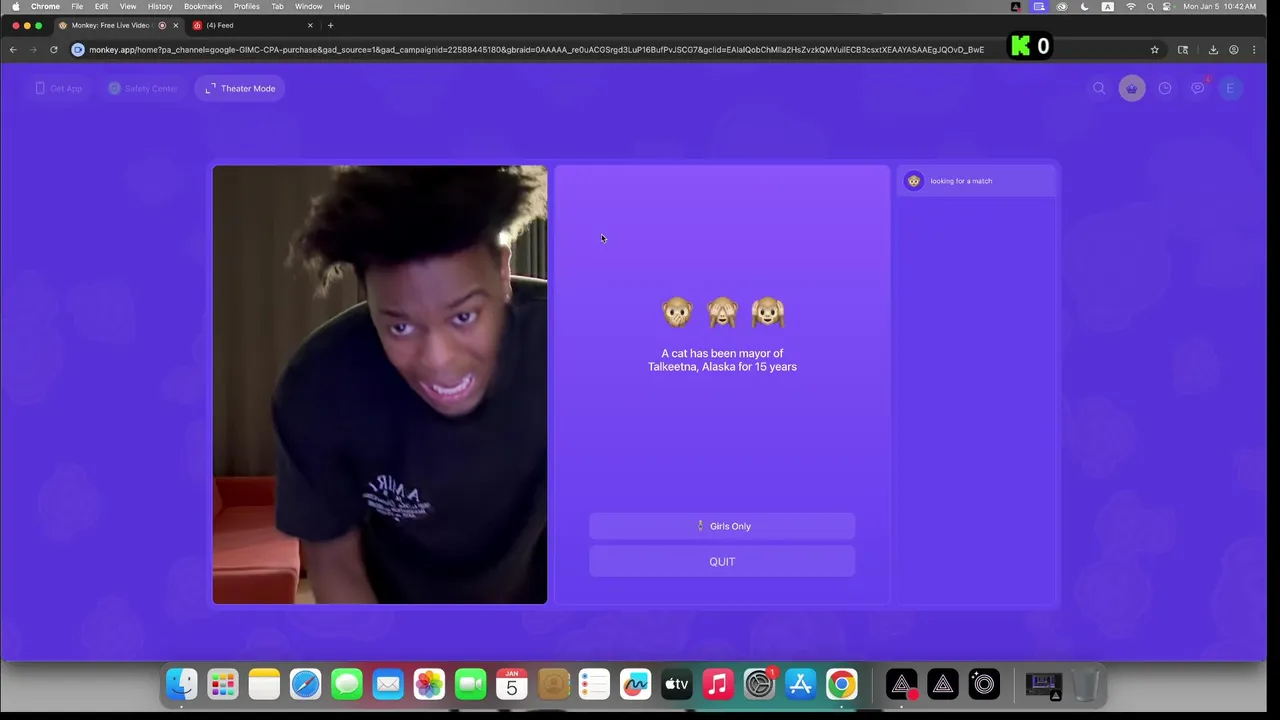Click the address bar URL
Viewport: 1280px width, 720px height.
pyautogui.click(x=536, y=49)
